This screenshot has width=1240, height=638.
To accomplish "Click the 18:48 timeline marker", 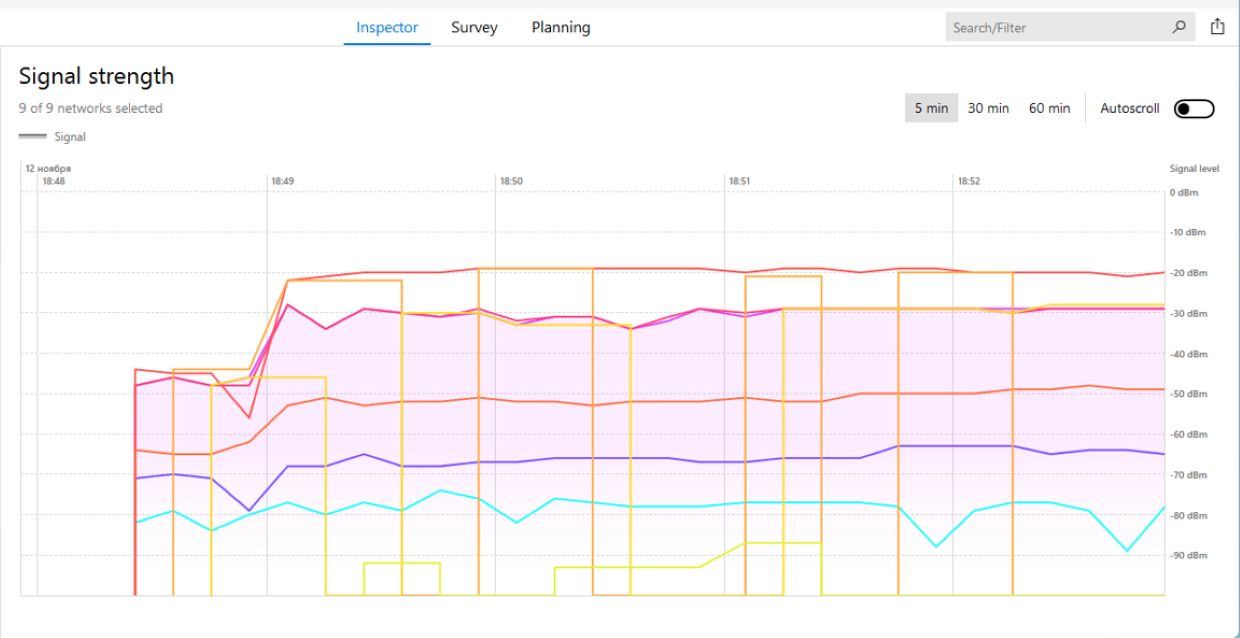I will tap(53, 182).
